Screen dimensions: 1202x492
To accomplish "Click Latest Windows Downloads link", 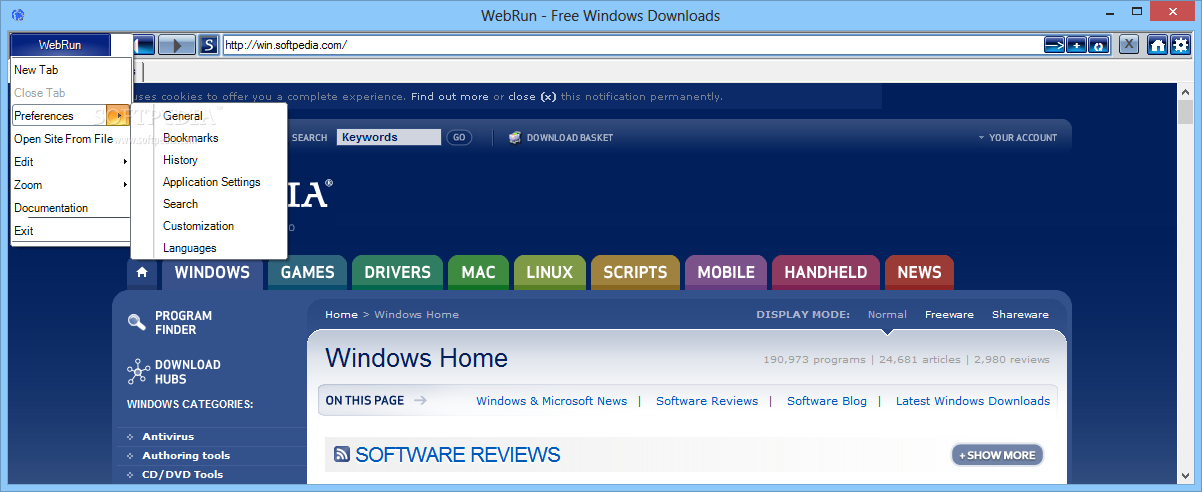I will 973,401.
